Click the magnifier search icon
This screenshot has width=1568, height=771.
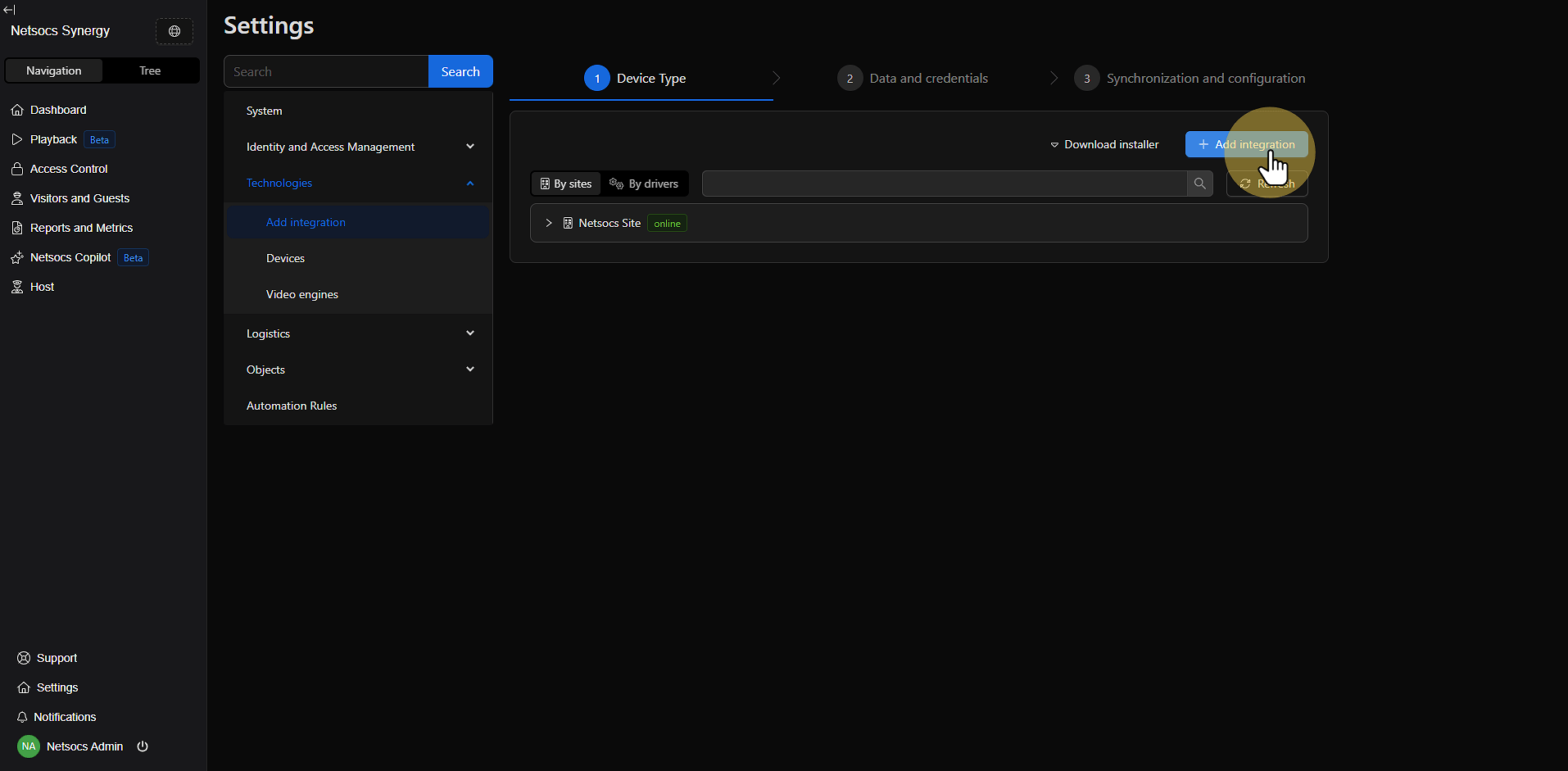coord(1199,184)
